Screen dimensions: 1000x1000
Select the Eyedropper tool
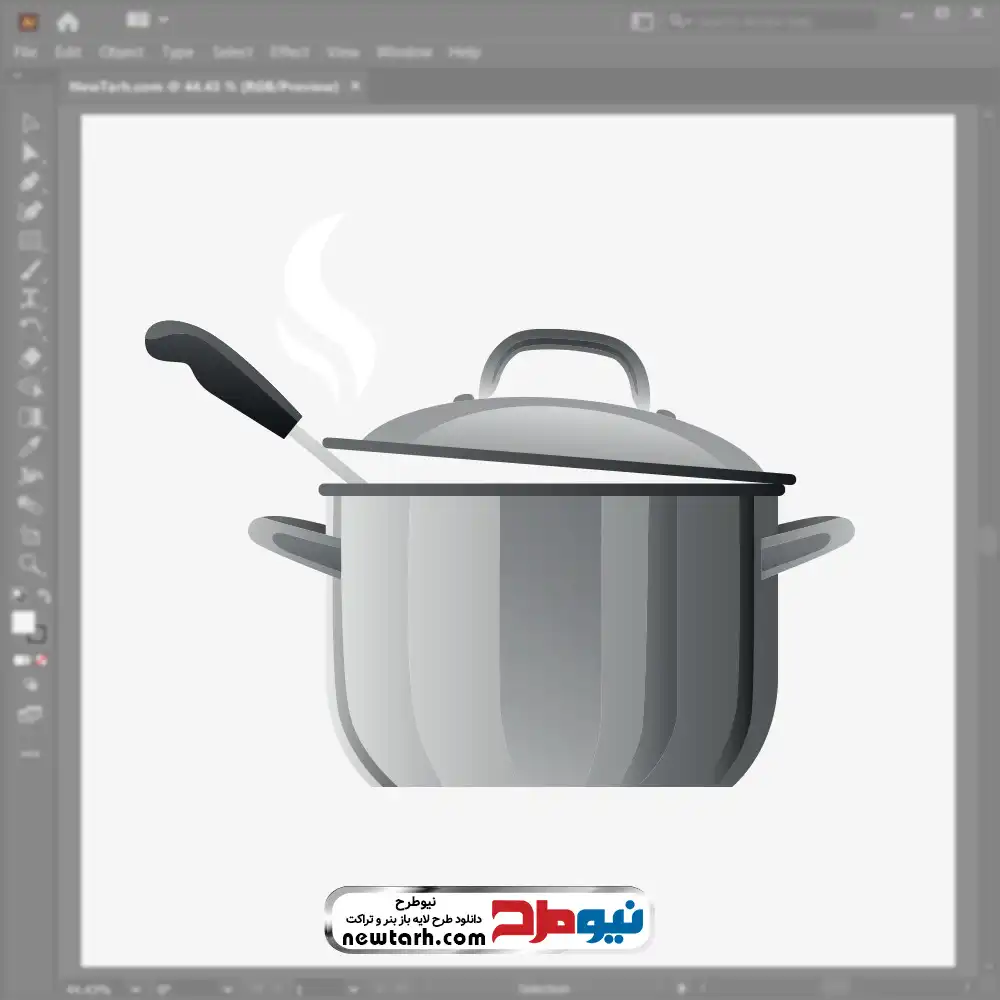(30, 446)
